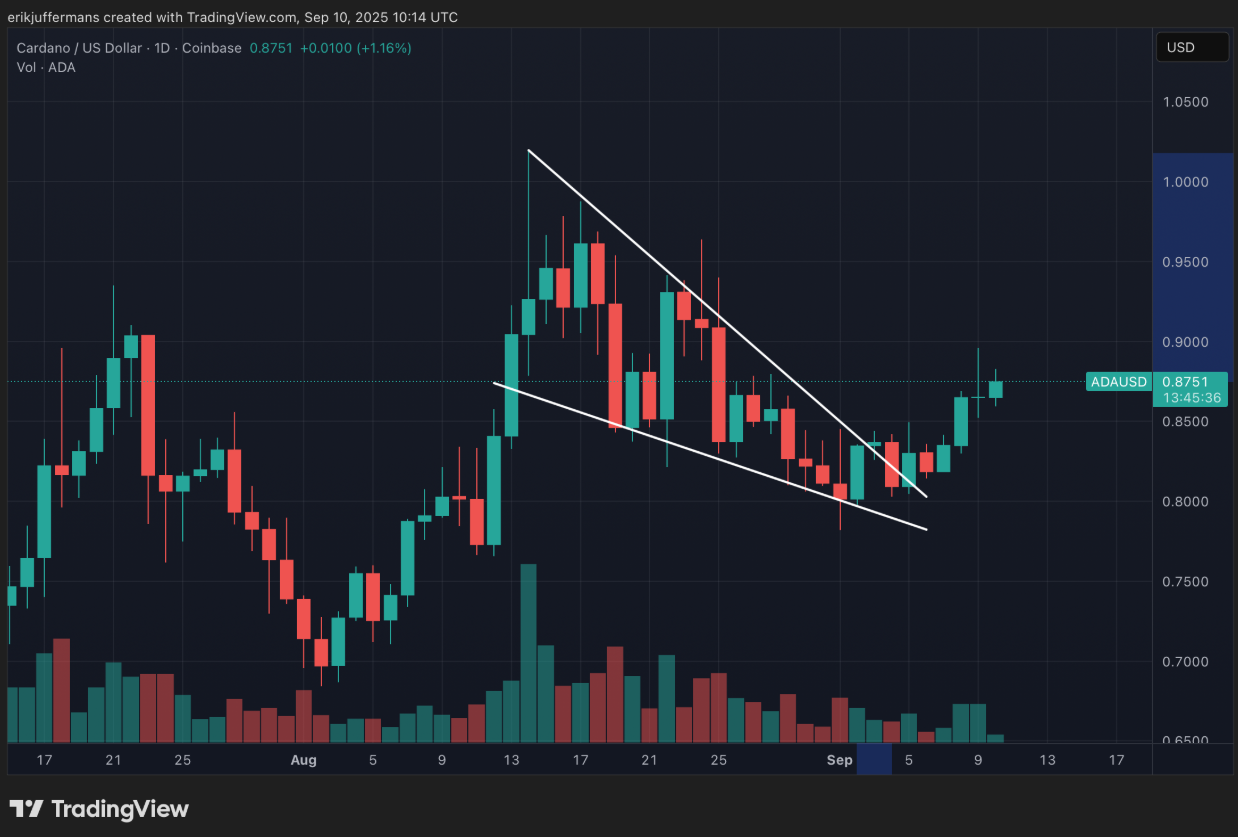Click the ADAUSD symbol price tag
Screen dimensions: 1238x837
1118,382
